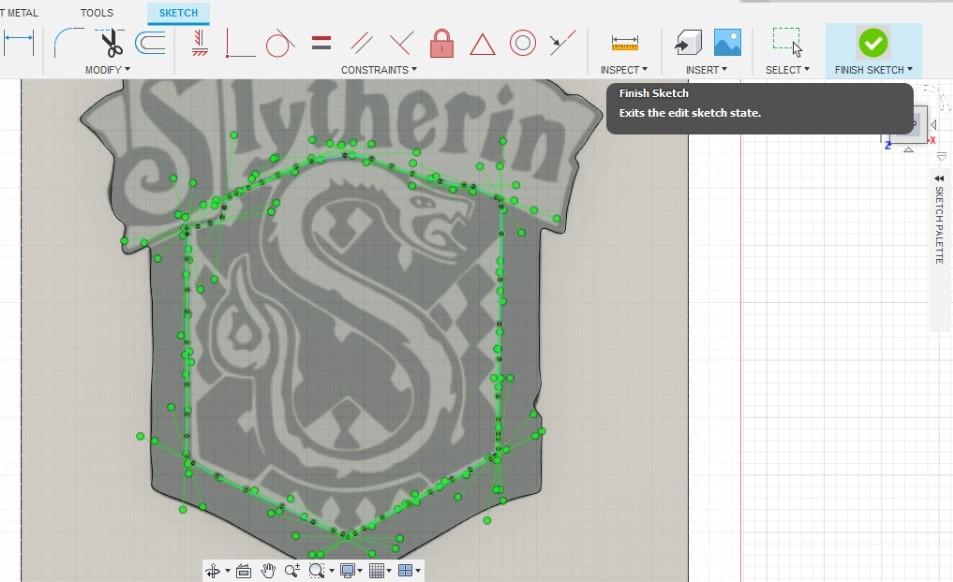Image resolution: width=953 pixels, height=582 pixels.
Task: Click the Measure ruler icon
Action: (625, 43)
